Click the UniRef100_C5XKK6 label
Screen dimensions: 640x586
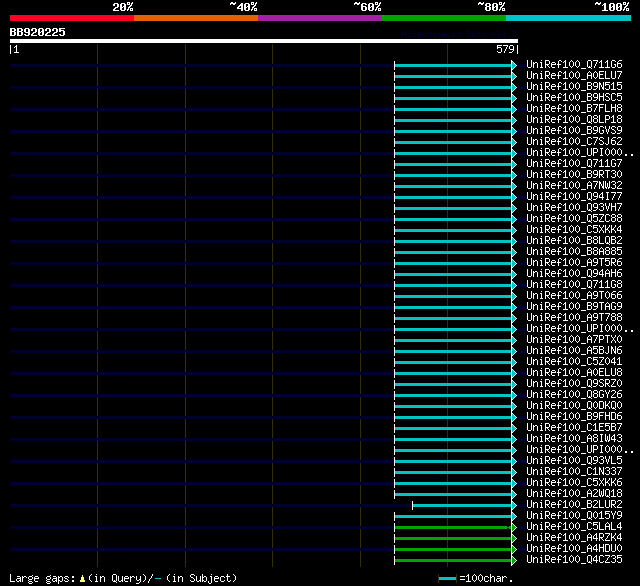[x=574, y=483]
